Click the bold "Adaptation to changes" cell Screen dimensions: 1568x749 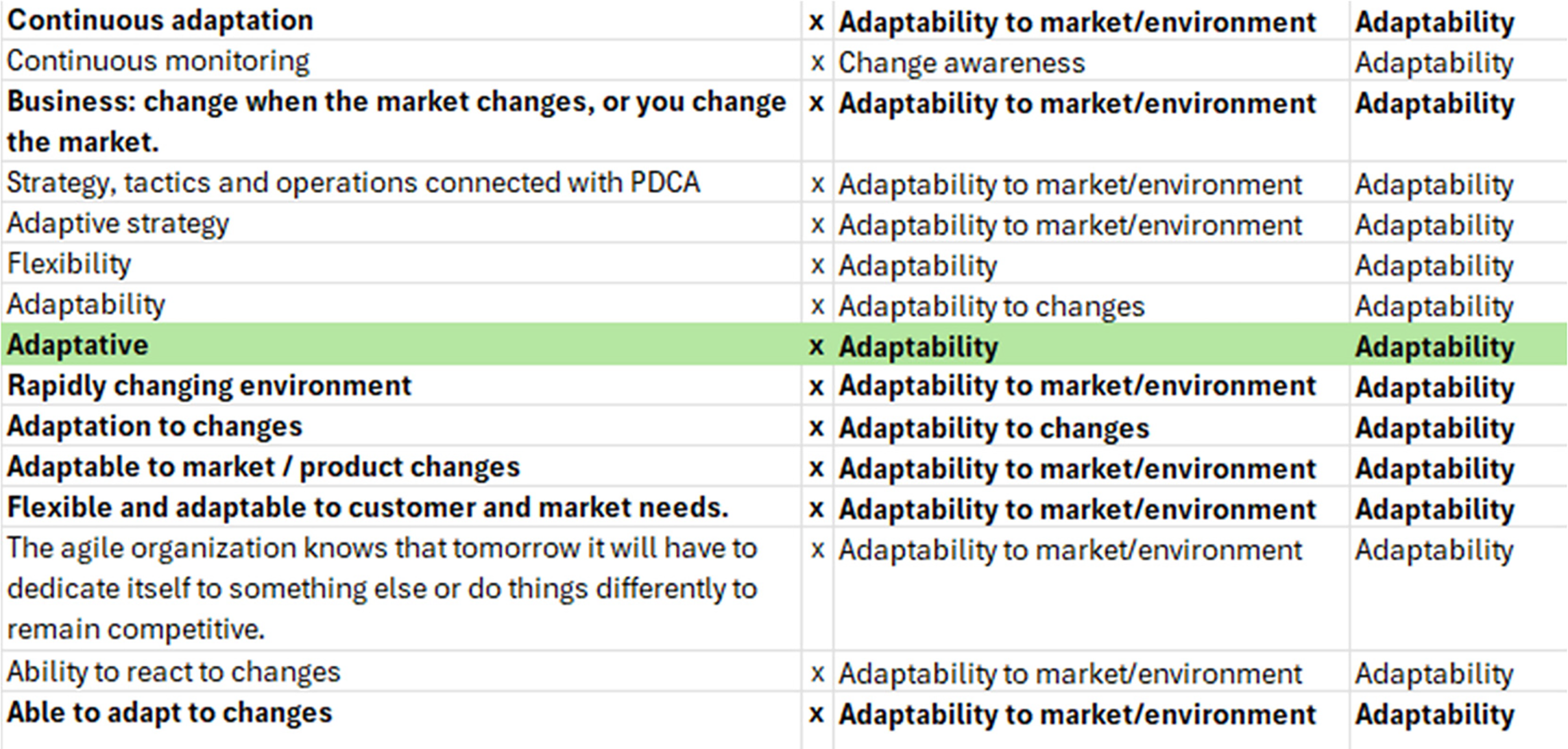(x=154, y=427)
